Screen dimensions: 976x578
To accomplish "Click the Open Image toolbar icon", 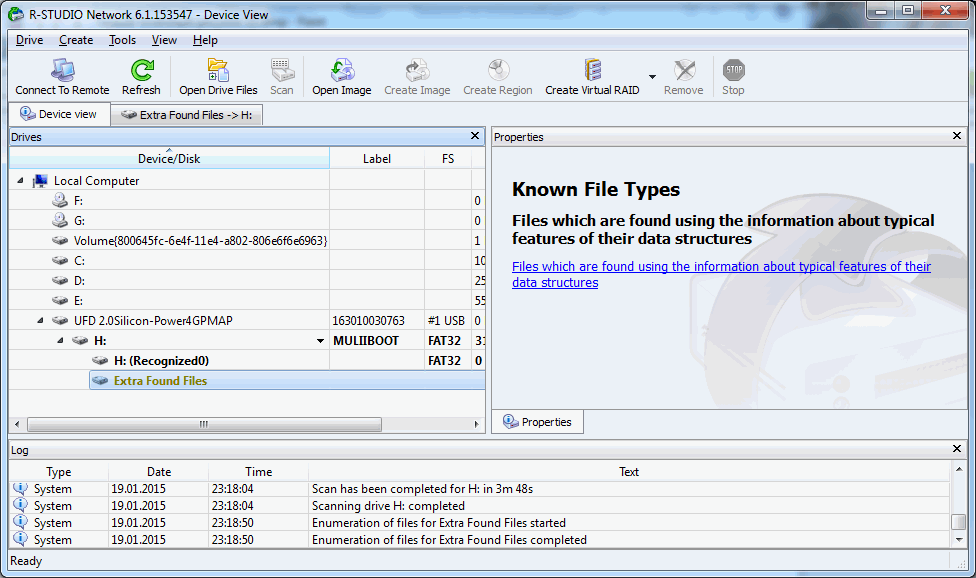I will click(341, 72).
